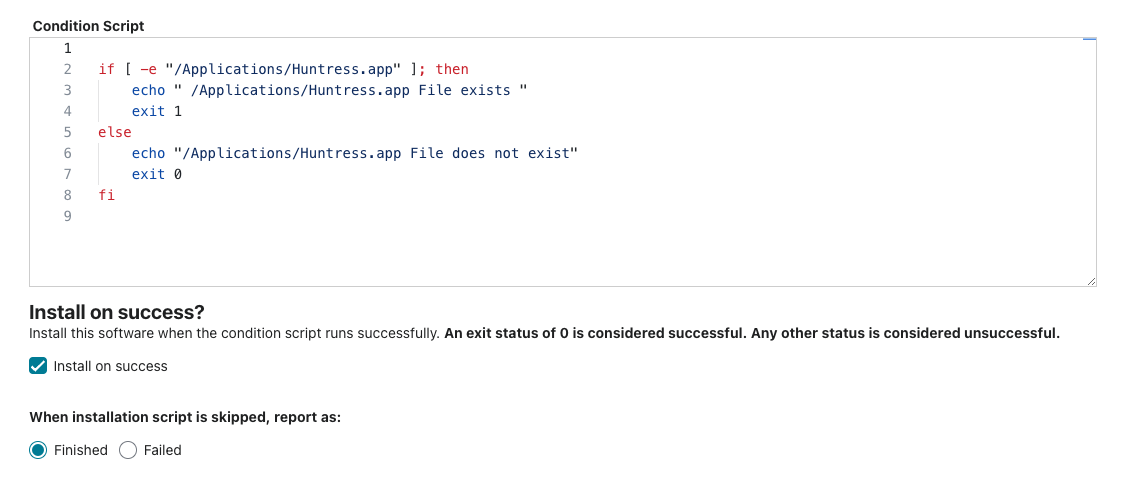Select line number 2 in the gutter
This screenshot has height=480, width=1121.
click(x=68, y=69)
